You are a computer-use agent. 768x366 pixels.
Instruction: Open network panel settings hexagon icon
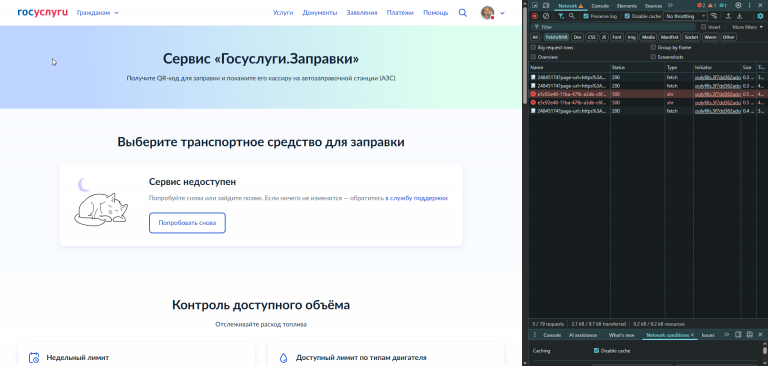(x=760, y=16)
